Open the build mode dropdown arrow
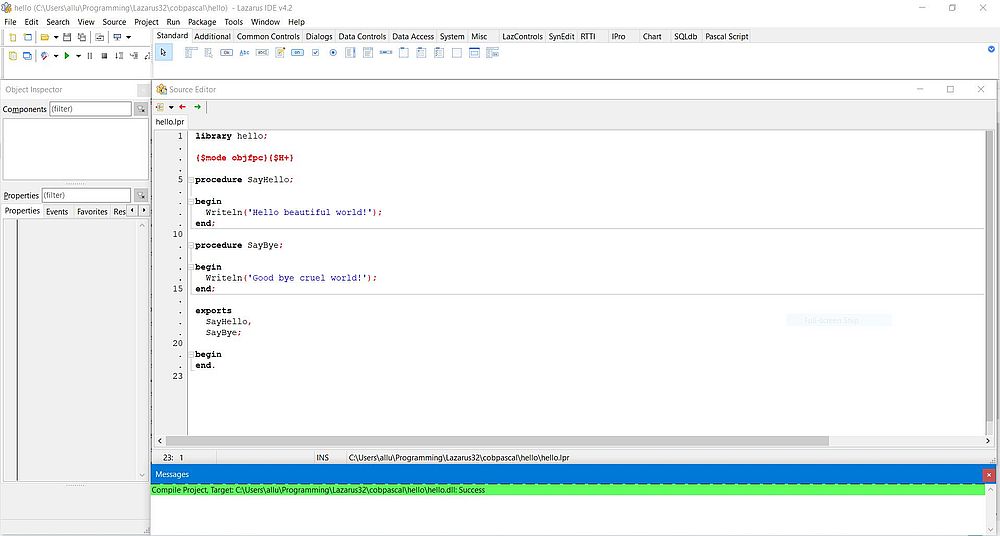Image resolution: width=1000 pixels, height=536 pixels. pyautogui.click(x=56, y=56)
